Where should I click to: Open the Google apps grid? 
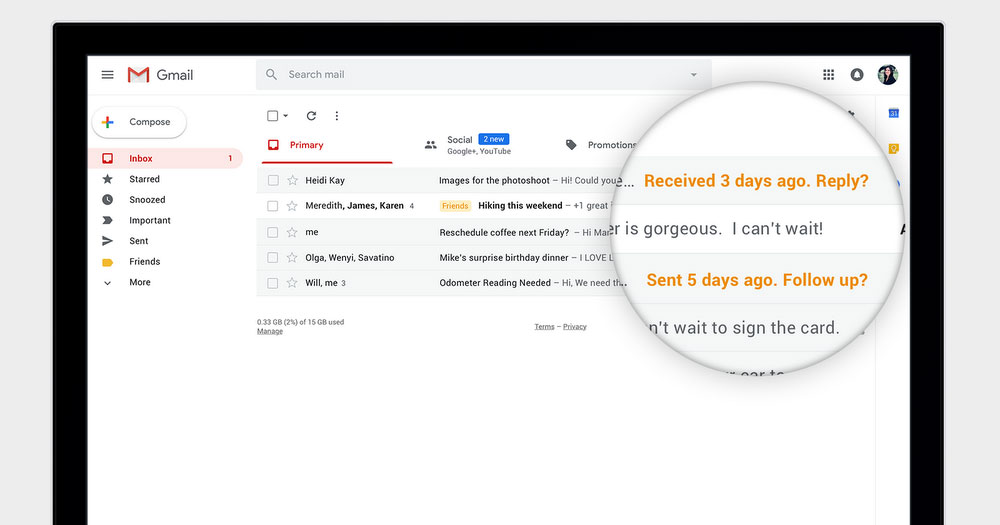point(828,75)
